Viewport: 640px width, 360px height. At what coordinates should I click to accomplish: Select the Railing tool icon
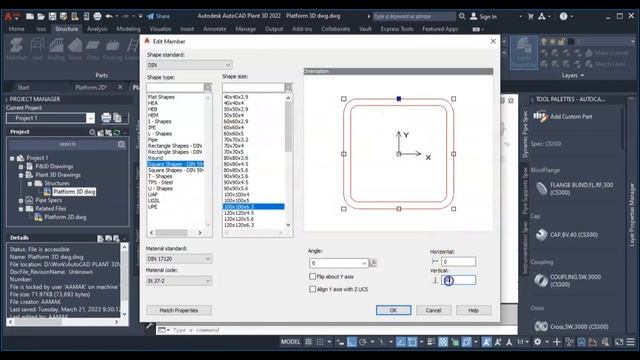[x=56, y=48]
